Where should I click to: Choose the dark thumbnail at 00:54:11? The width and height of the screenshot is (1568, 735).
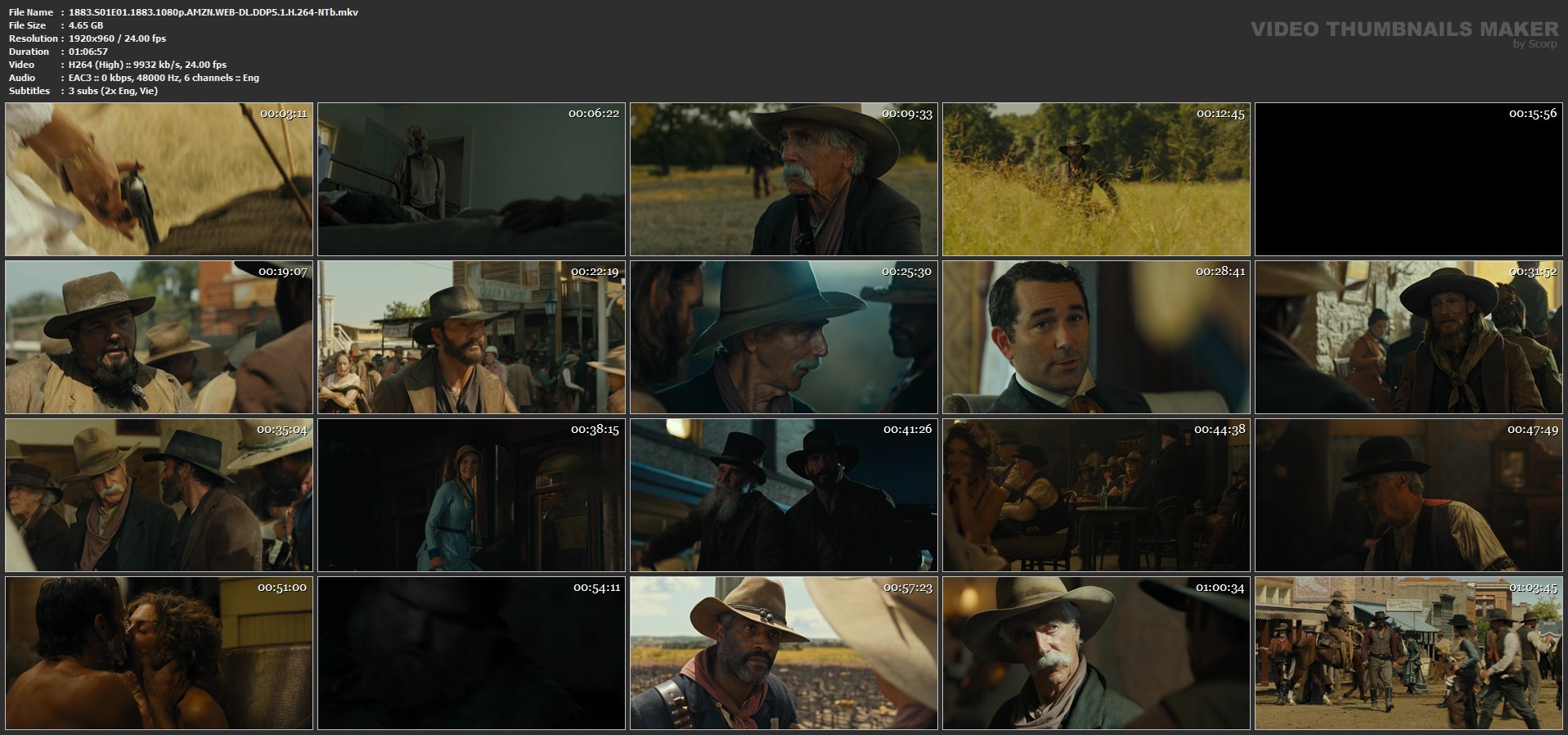coord(471,653)
